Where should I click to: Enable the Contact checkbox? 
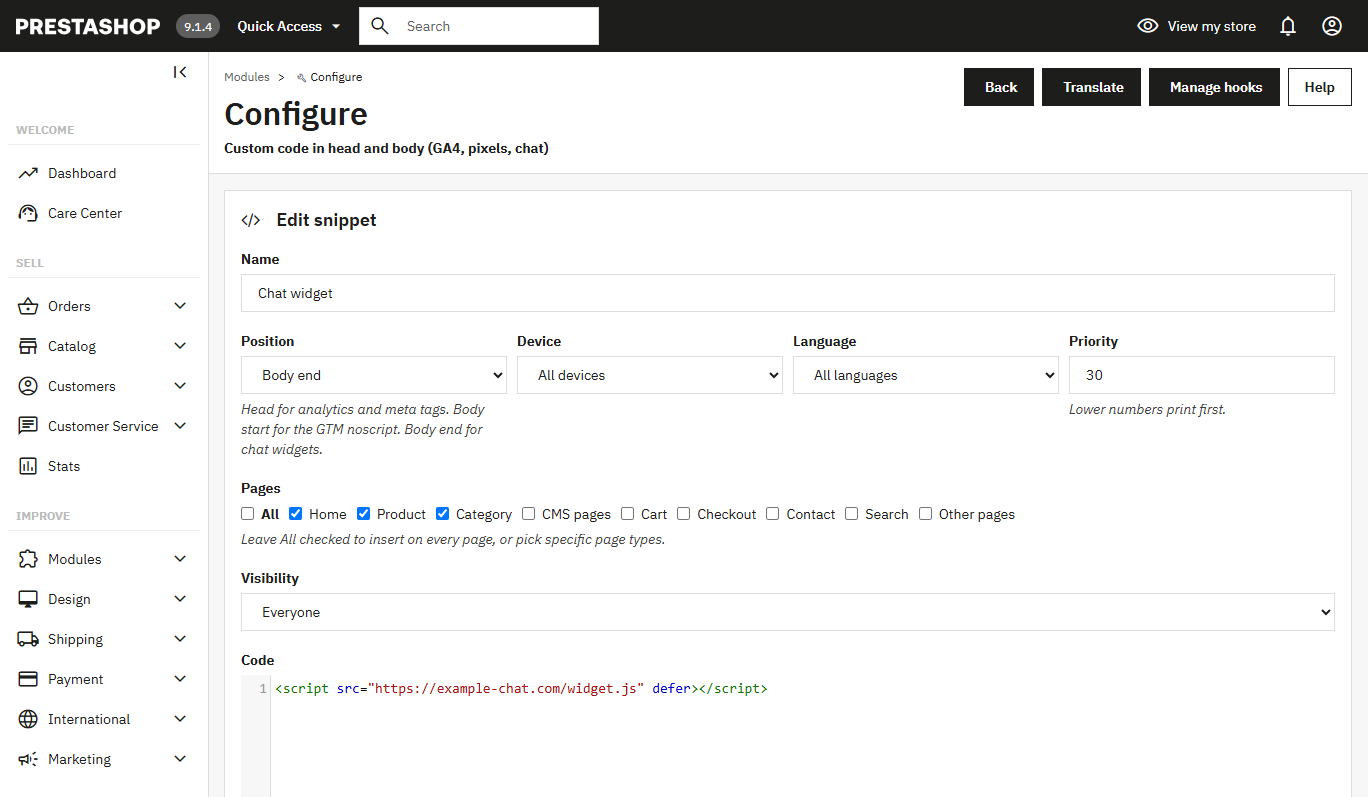point(772,514)
